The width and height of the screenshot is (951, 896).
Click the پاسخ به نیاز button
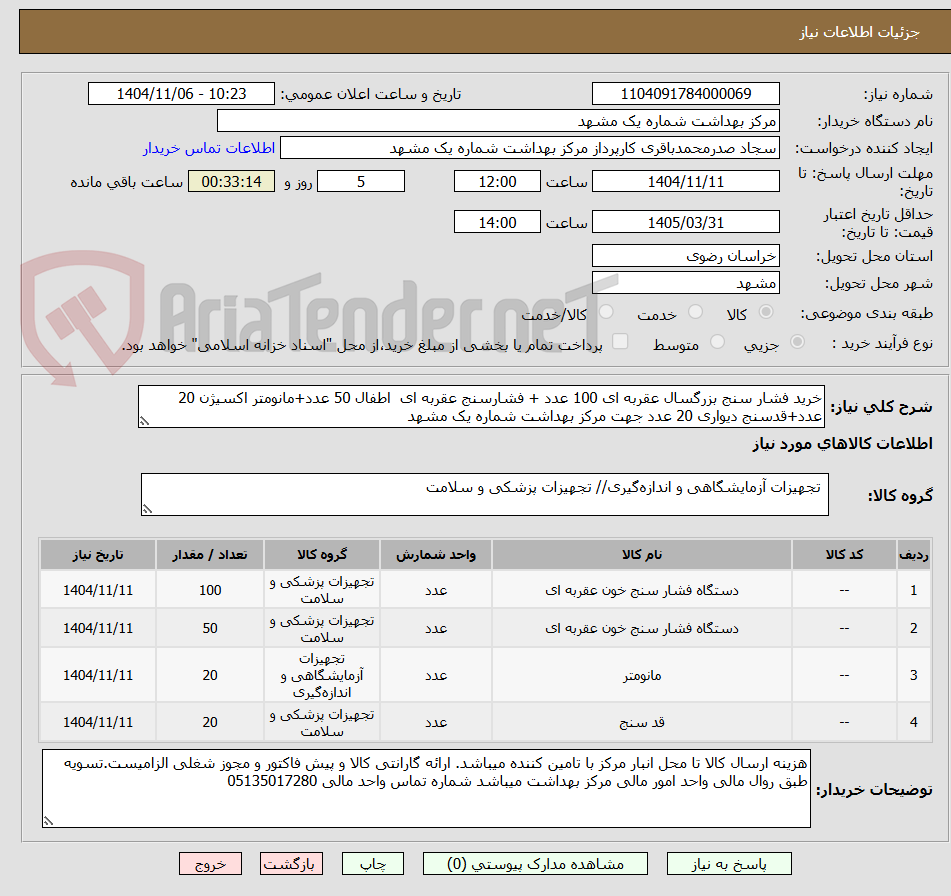(729, 864)
